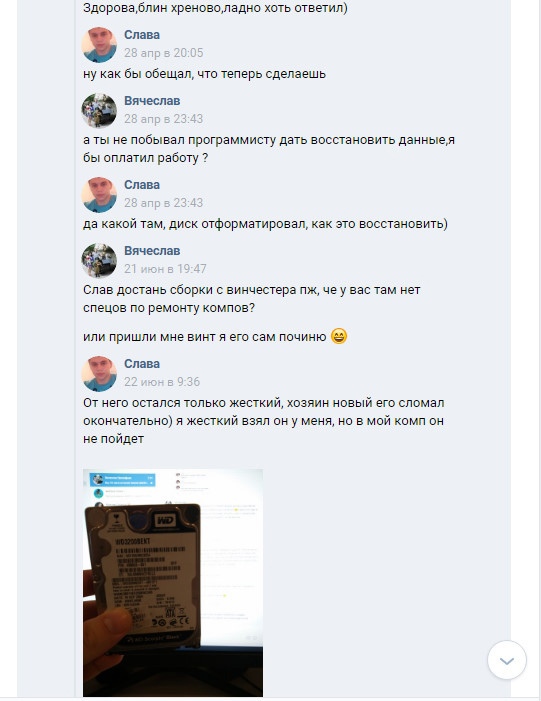Open Вячеслав's name link above 'Слав достань сборки'
541x701 pixels.
click(x=152, y=251)
